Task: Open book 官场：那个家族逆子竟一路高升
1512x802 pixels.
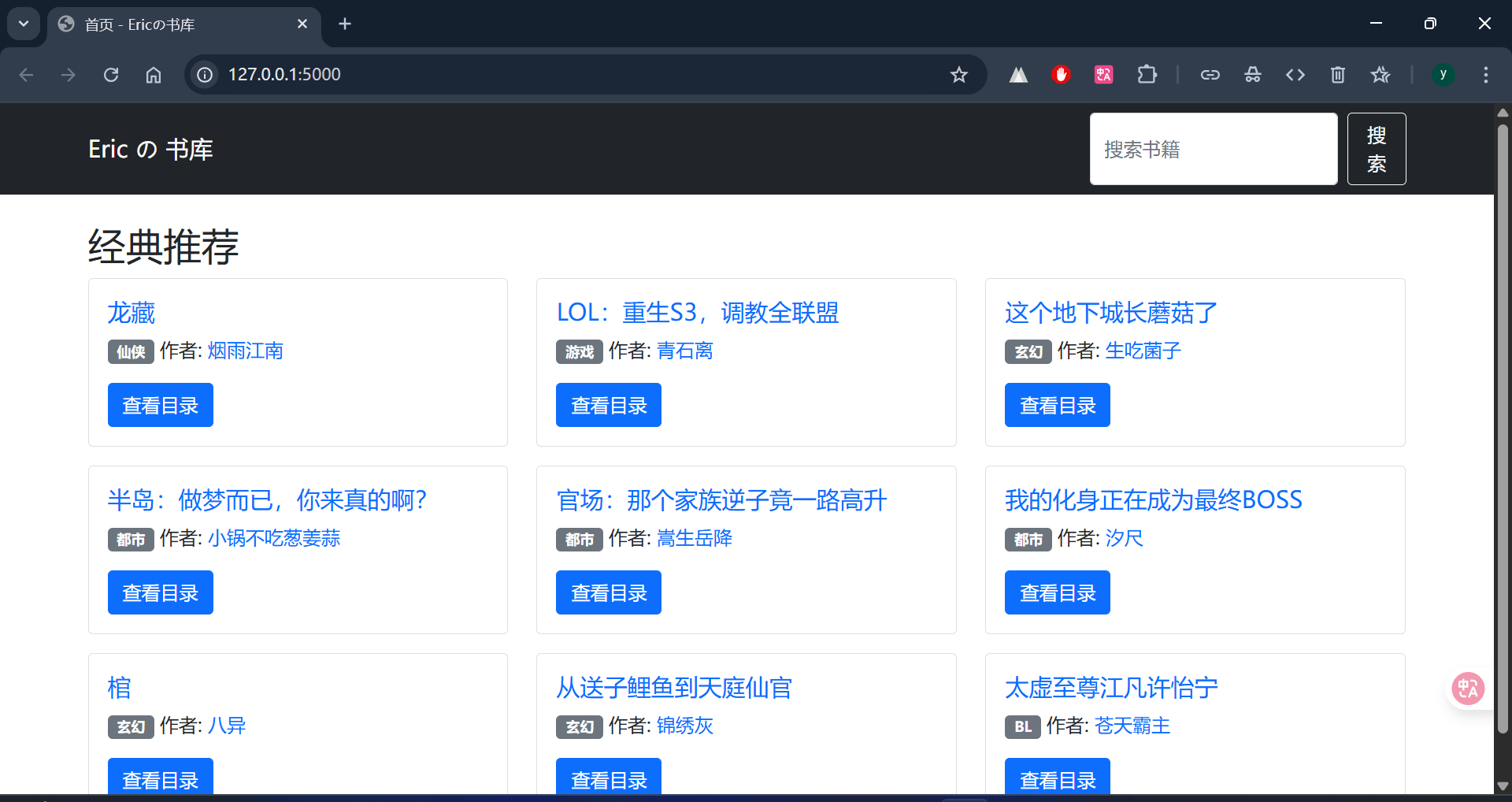Action: (x=721, y=500)
